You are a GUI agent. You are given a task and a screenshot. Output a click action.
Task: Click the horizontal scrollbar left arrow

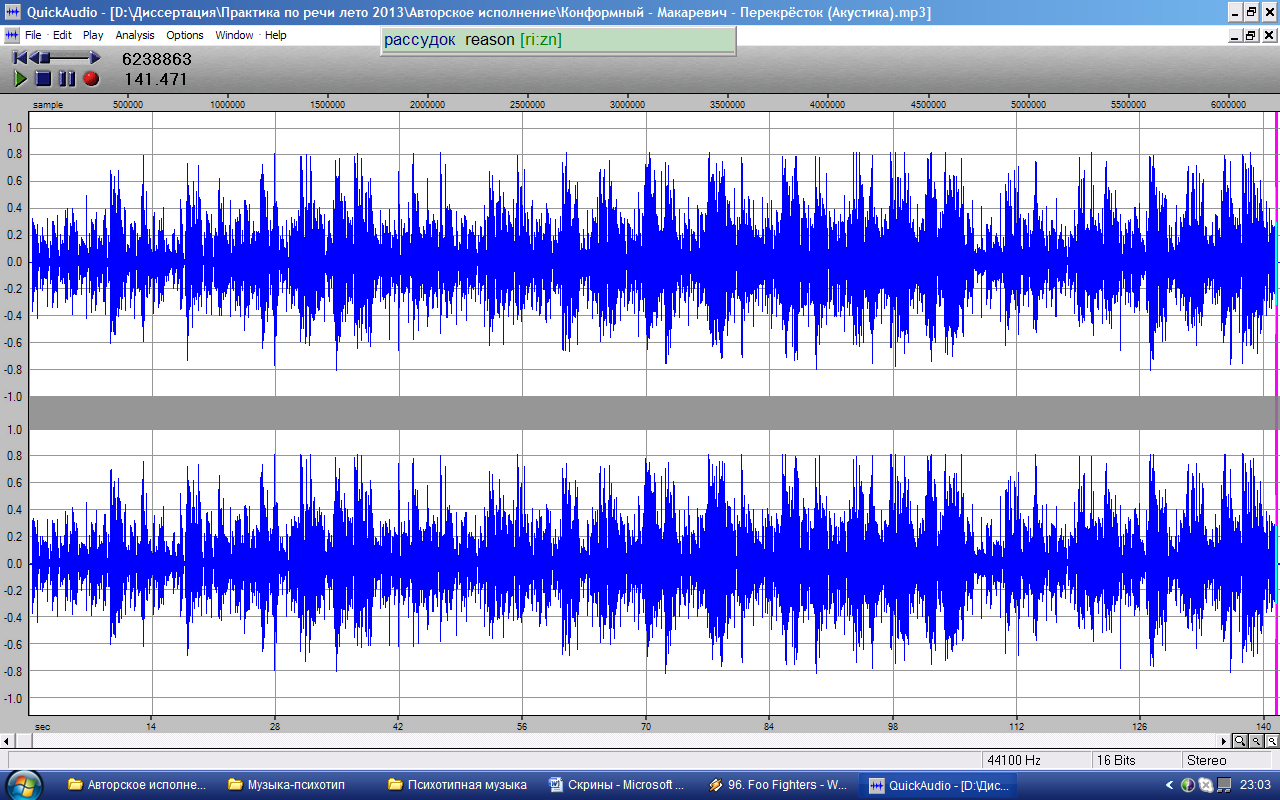tap(8, 741)
